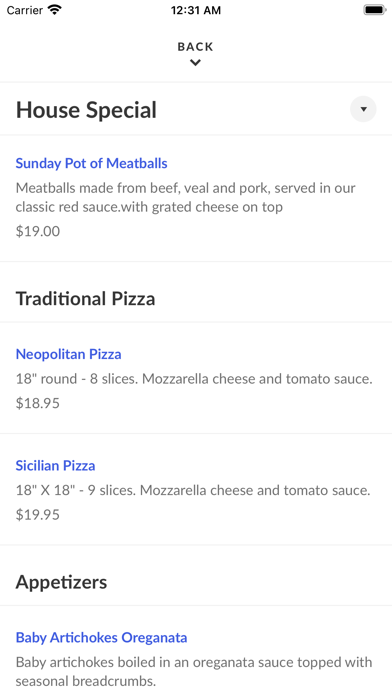Image resolution: width=392 pixels, height=696 pixels.
Task: Tap the meatballs description text
Action: coord(186,198)
